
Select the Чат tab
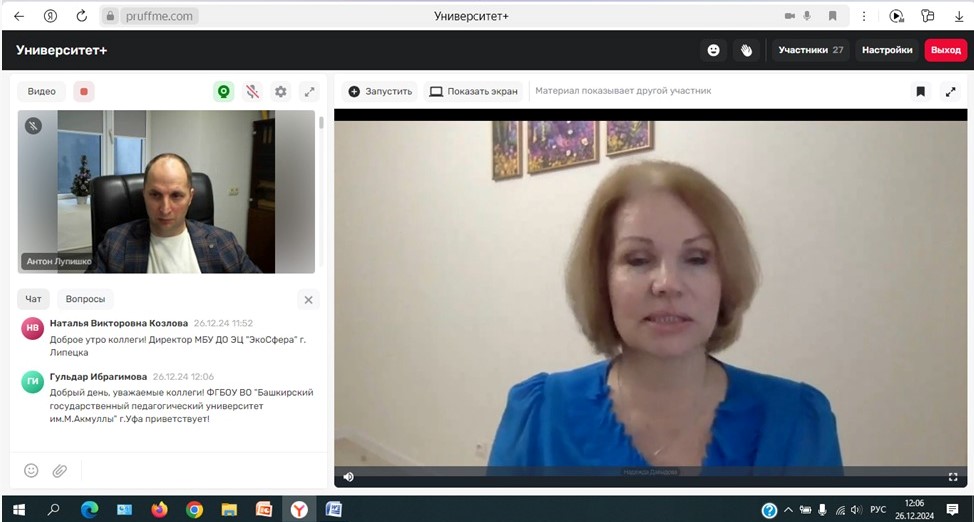tap(34, 299)
